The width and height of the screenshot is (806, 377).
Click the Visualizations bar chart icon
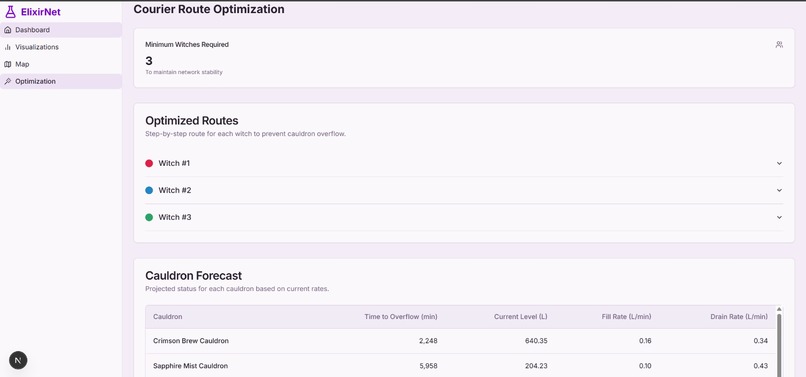point(7,47)
